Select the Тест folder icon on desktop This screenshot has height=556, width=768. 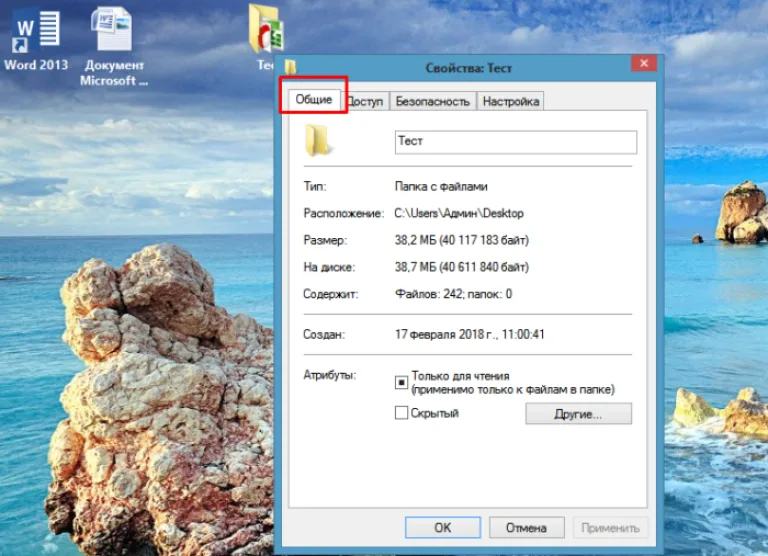click(265, 29)
